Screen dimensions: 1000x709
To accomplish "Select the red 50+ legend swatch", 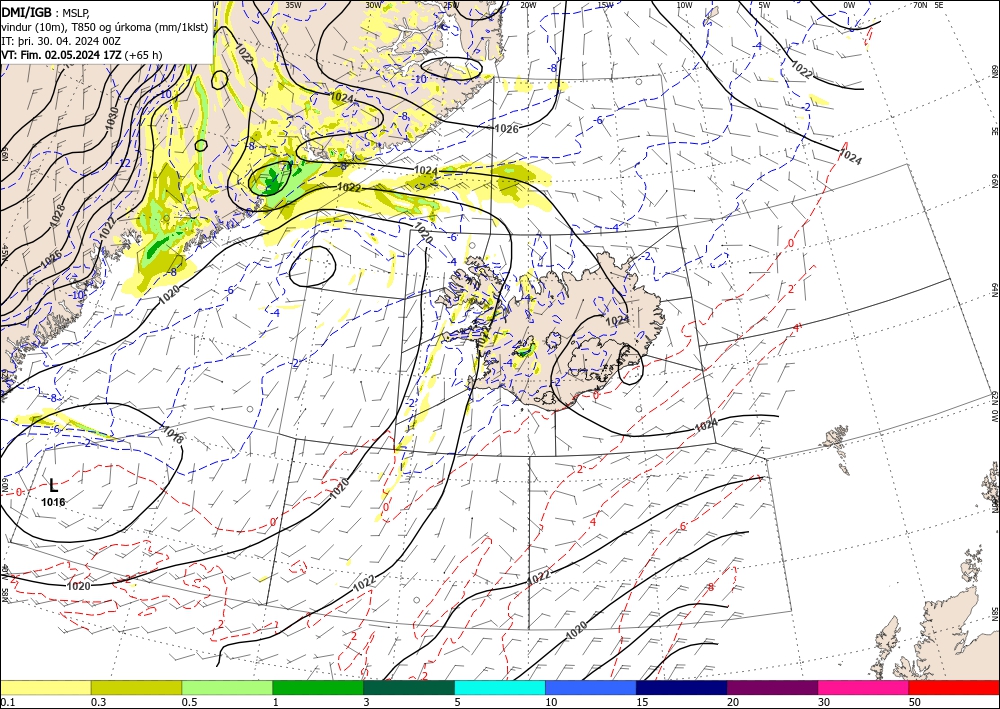I will pyautogui.click(x=954, y=687).
